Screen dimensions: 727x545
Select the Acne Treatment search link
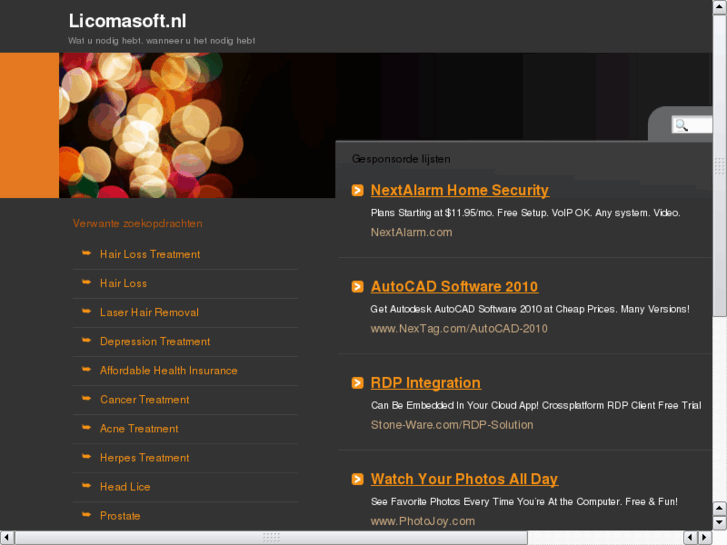(x=139, y=429)
